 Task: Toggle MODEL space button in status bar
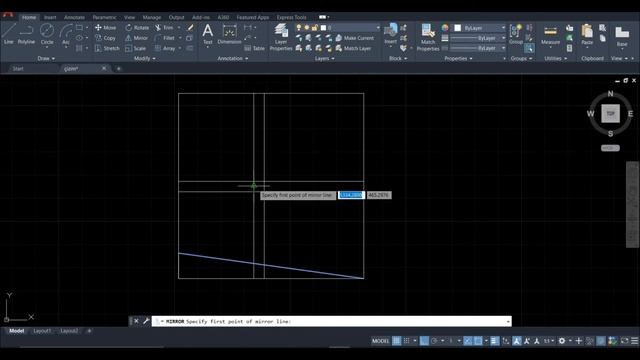point(380,341)
